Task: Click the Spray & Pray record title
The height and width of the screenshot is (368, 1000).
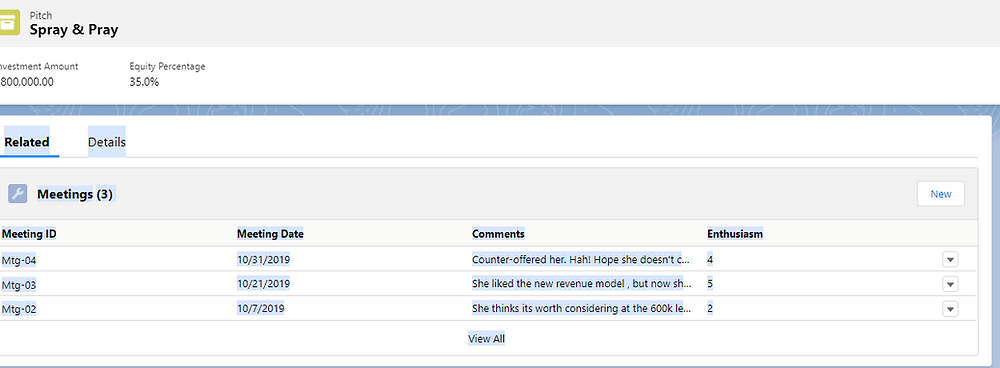Action: click(x=74, y=30)
